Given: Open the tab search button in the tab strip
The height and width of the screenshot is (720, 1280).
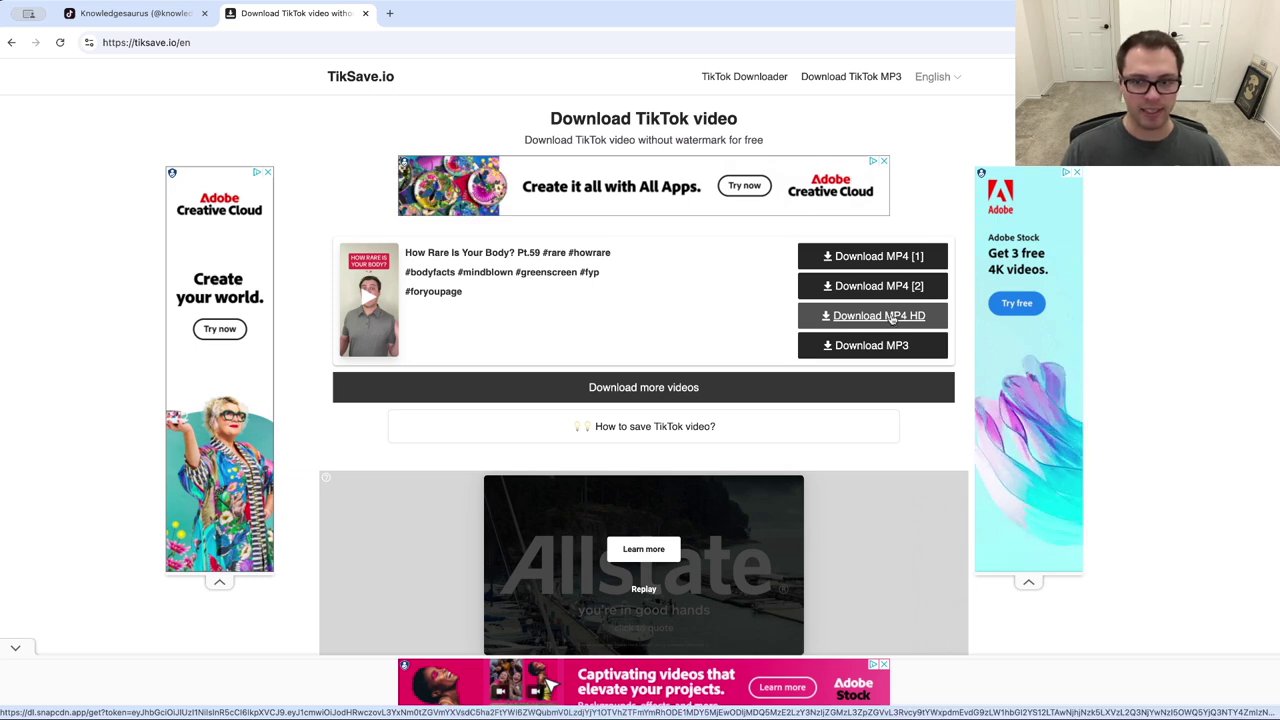Looking at the screenshot, I should coord(28,13).
